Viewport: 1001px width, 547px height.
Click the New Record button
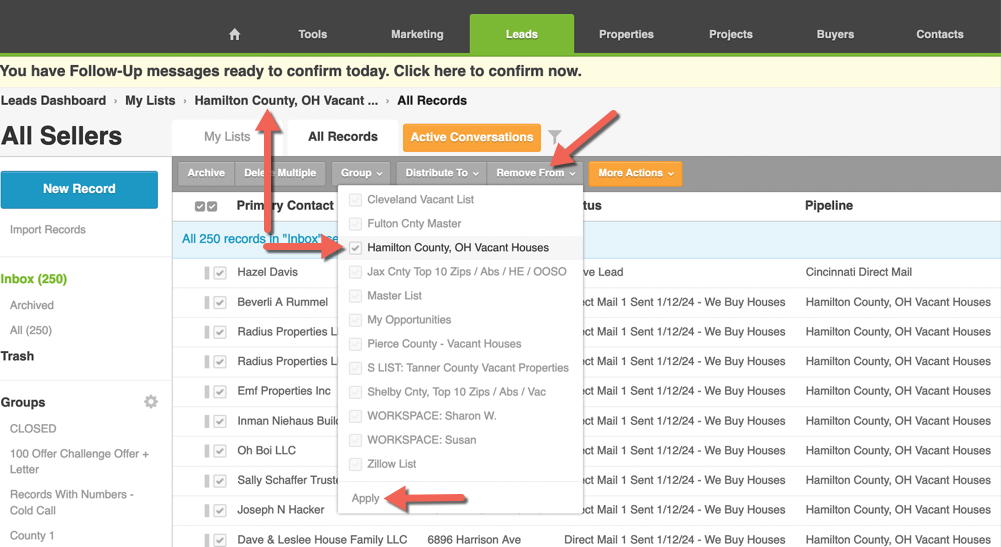click(x=79, y=189)
